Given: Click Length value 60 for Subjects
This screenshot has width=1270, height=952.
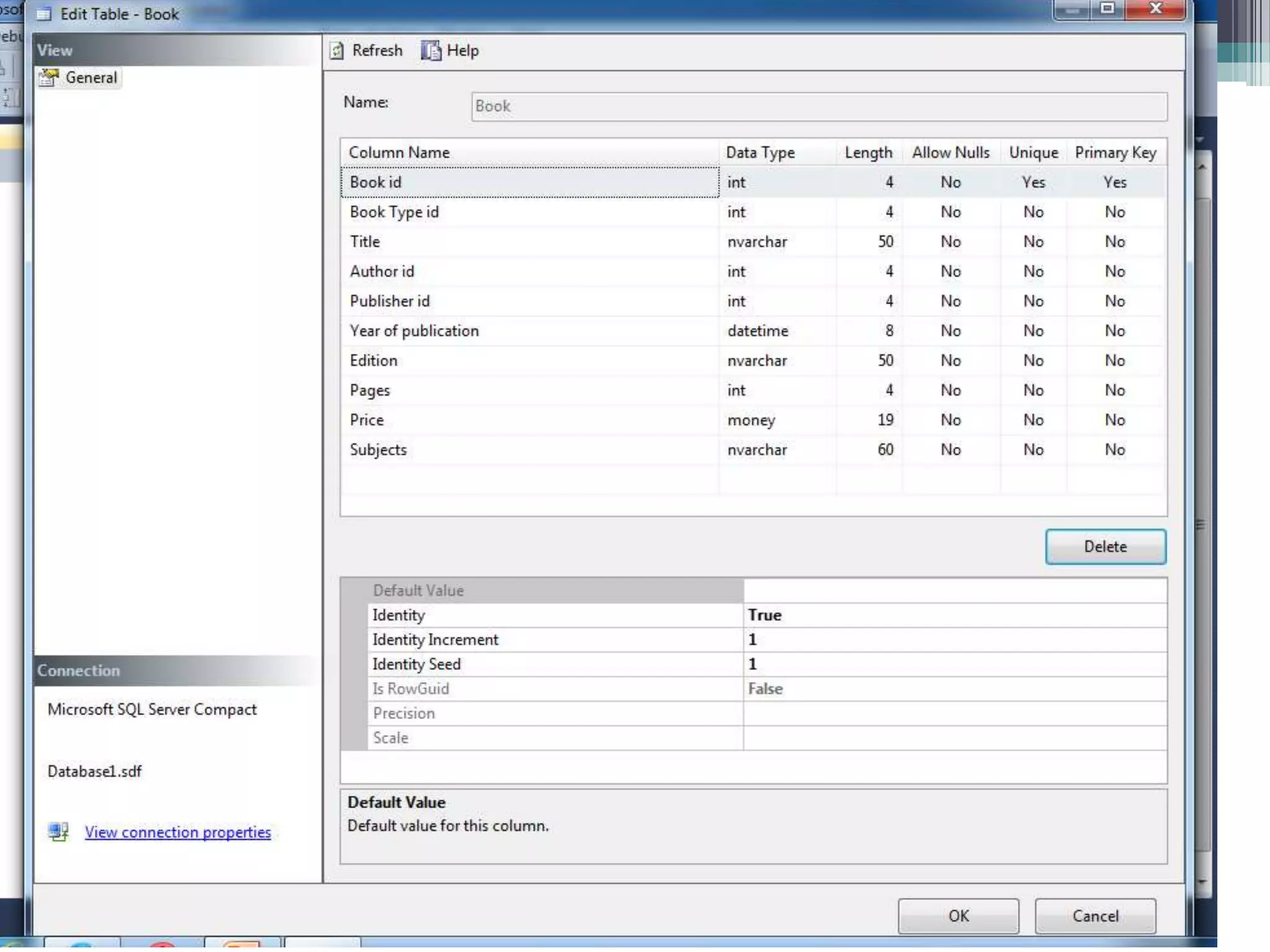Looking at the screenshot, I should [x=869, y=450].
